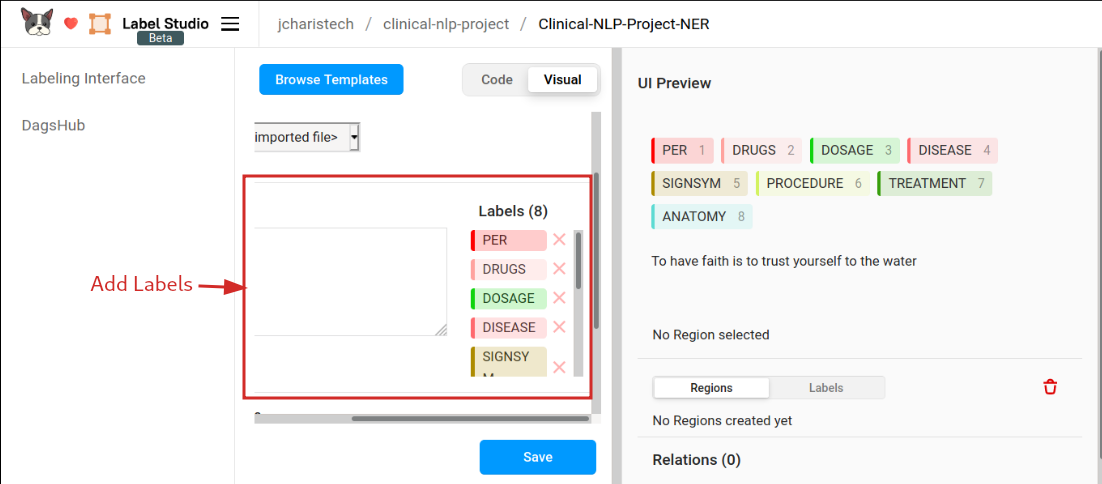Switch to the Labels tab in preview

826,388
